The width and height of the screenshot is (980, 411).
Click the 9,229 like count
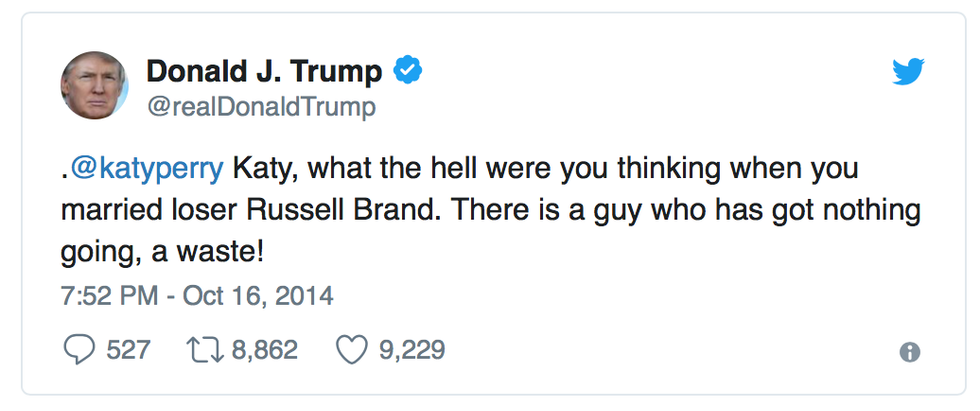pyautogui.click(x=411, y=350)
